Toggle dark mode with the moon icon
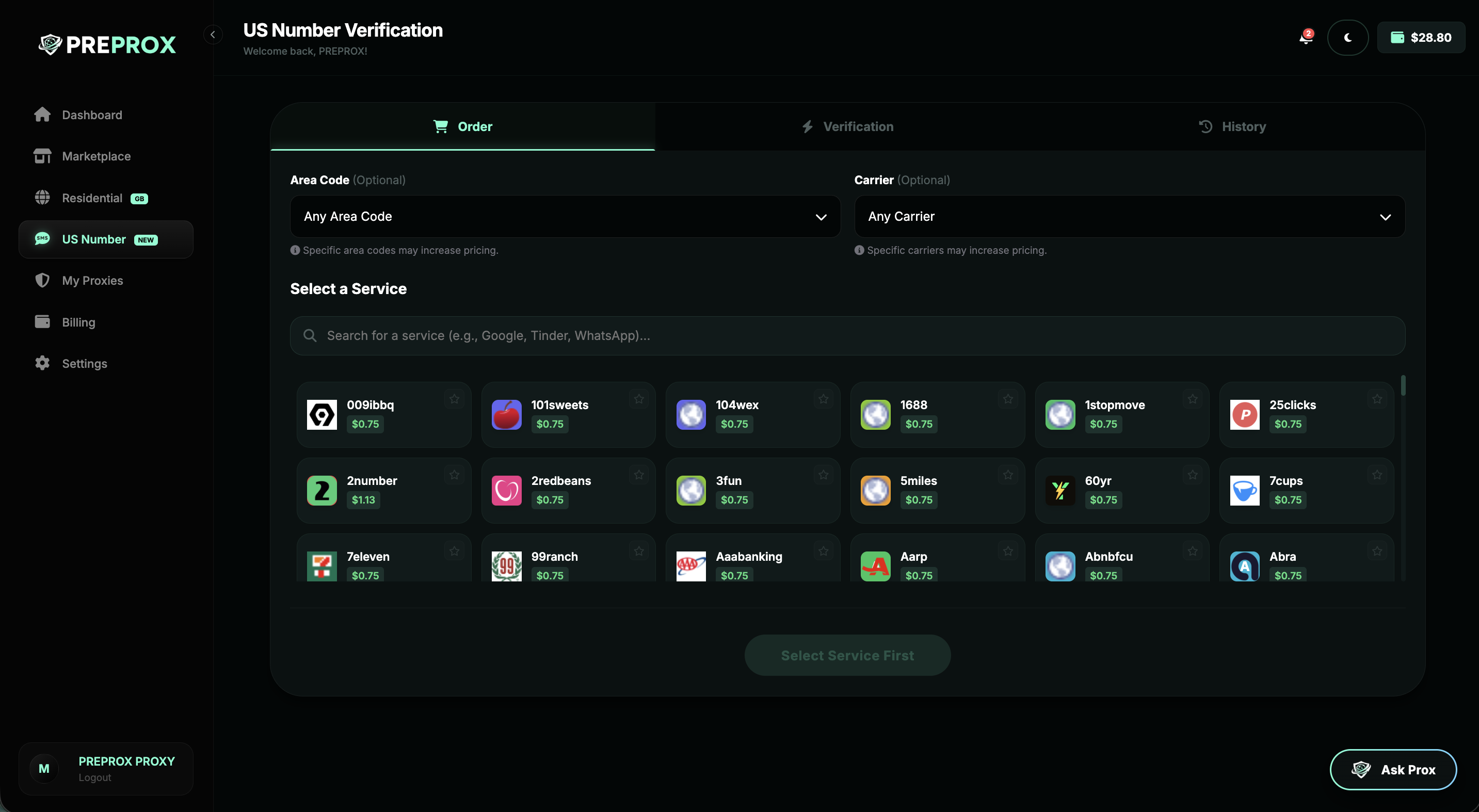 1347,37
